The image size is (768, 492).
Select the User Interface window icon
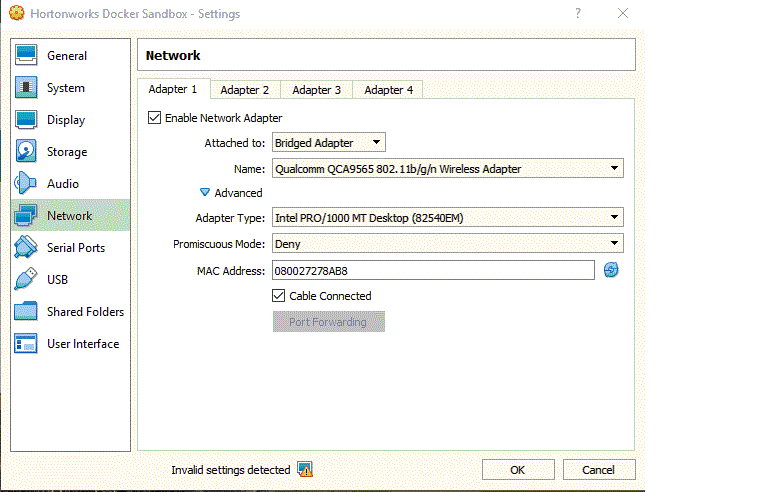26,344
